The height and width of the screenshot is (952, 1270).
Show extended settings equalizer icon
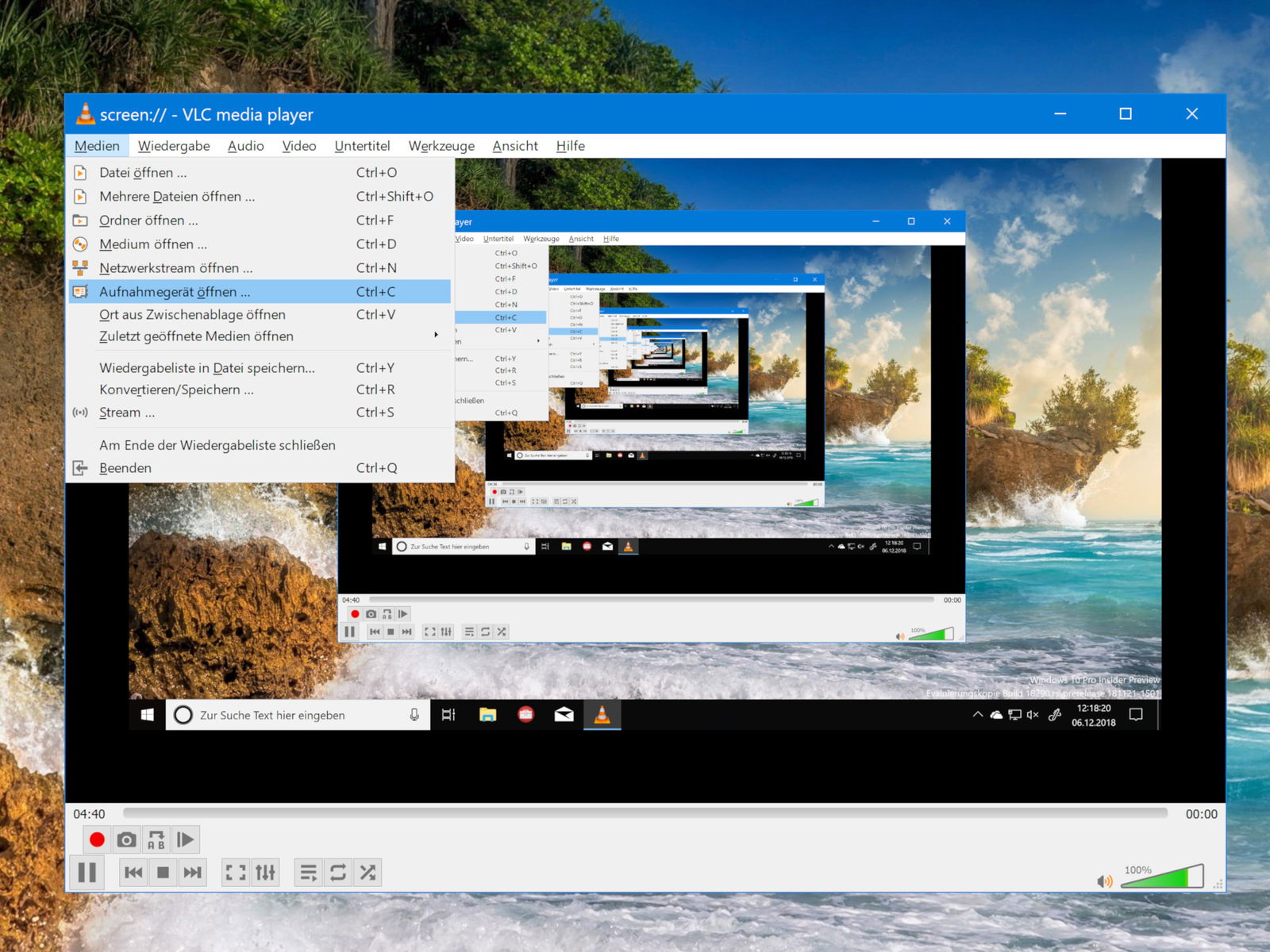[265, 873]
